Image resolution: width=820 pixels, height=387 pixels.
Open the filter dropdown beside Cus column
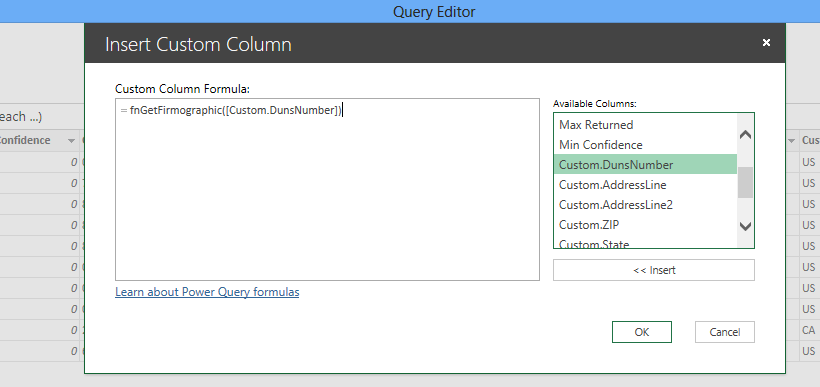click(x=792, y=141)
